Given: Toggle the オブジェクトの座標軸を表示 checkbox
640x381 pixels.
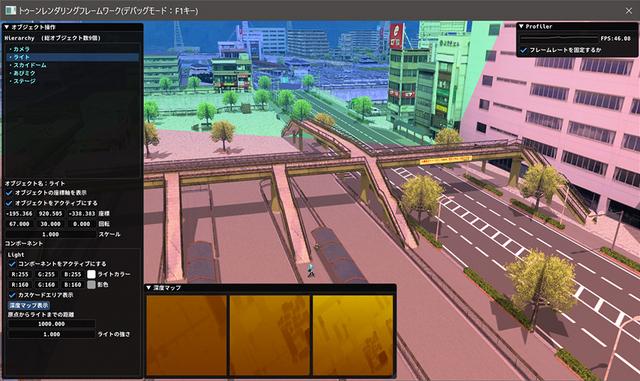Looking at the screenshot, I should (9, 193).
